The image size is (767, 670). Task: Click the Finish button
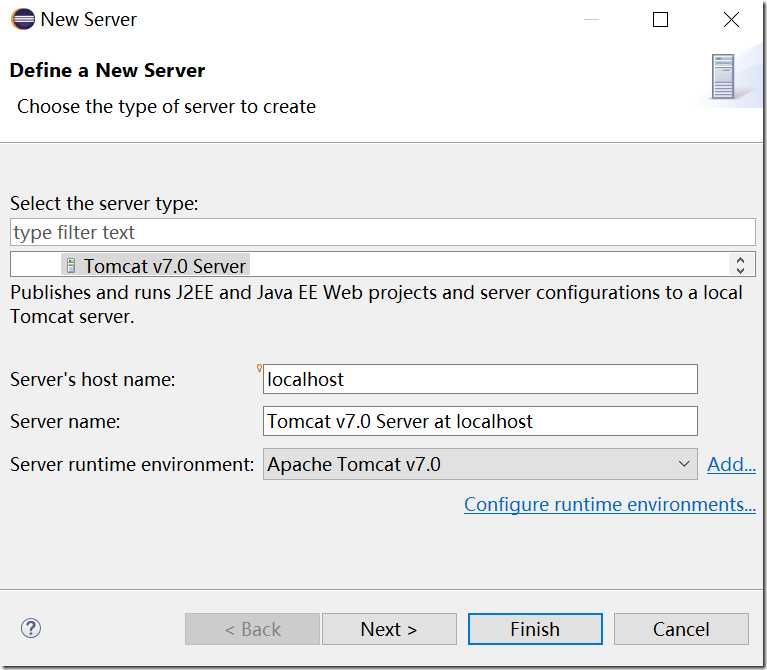[535, 629]
